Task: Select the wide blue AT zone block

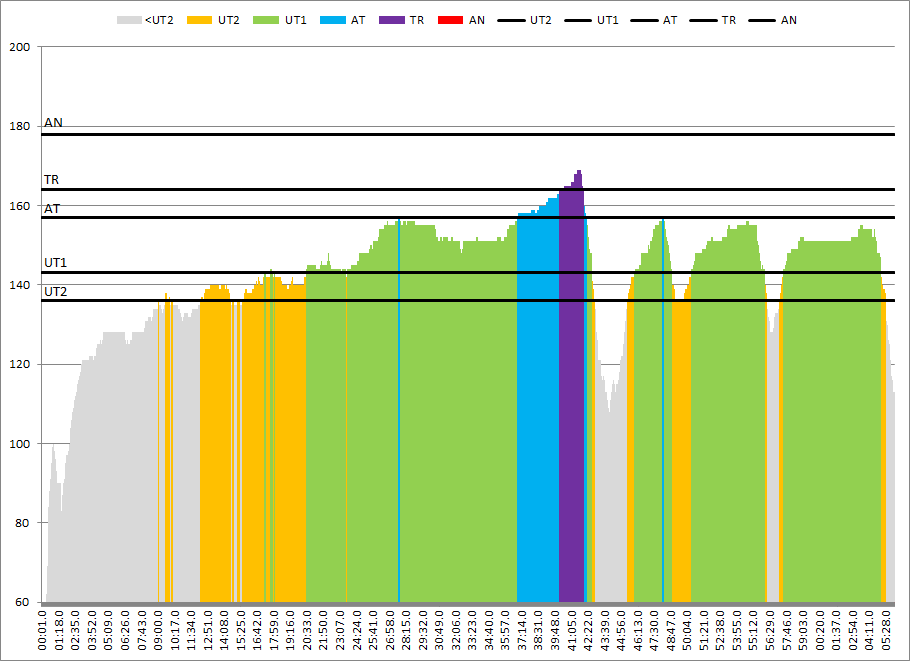Action: (x=538, y=400)
